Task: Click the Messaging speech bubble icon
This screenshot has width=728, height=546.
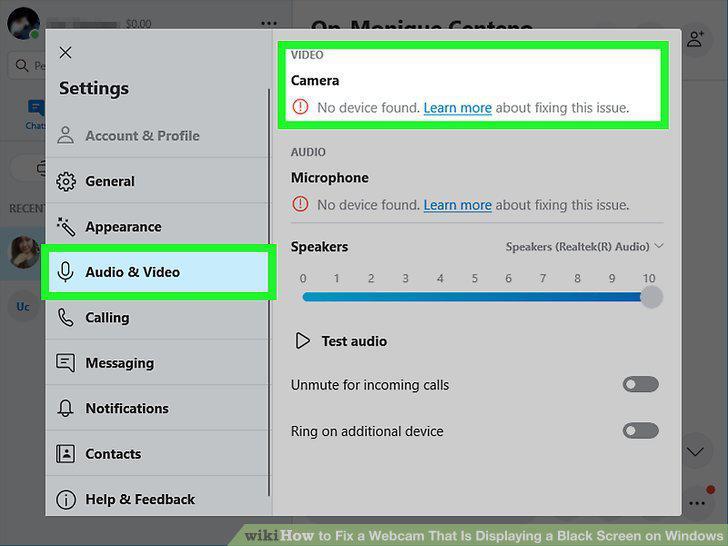Action: [65, 363]
